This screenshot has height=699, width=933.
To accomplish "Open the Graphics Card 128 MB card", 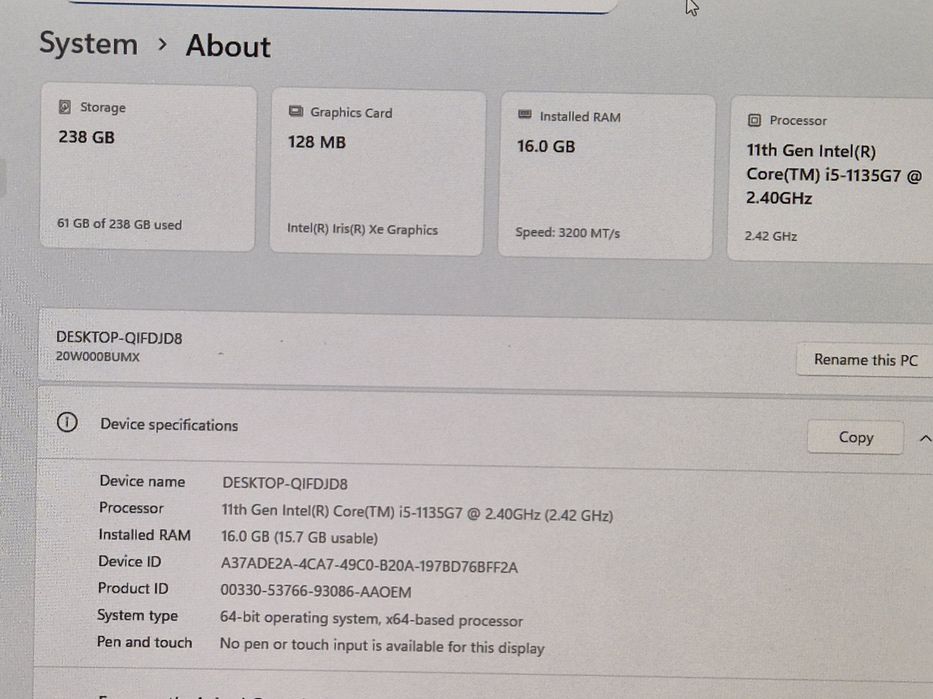I will coord(377,173).
